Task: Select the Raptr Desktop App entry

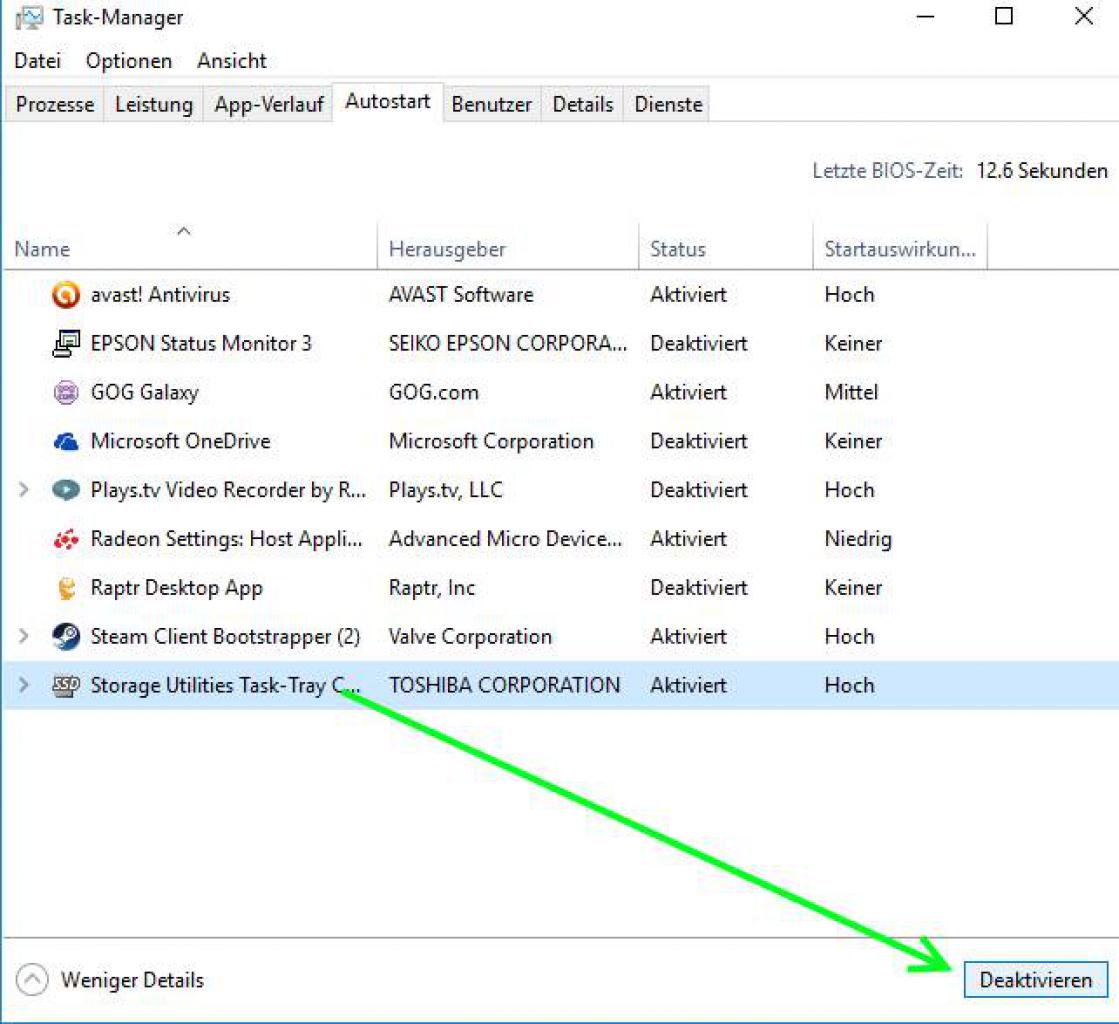Action: point(176,588)
